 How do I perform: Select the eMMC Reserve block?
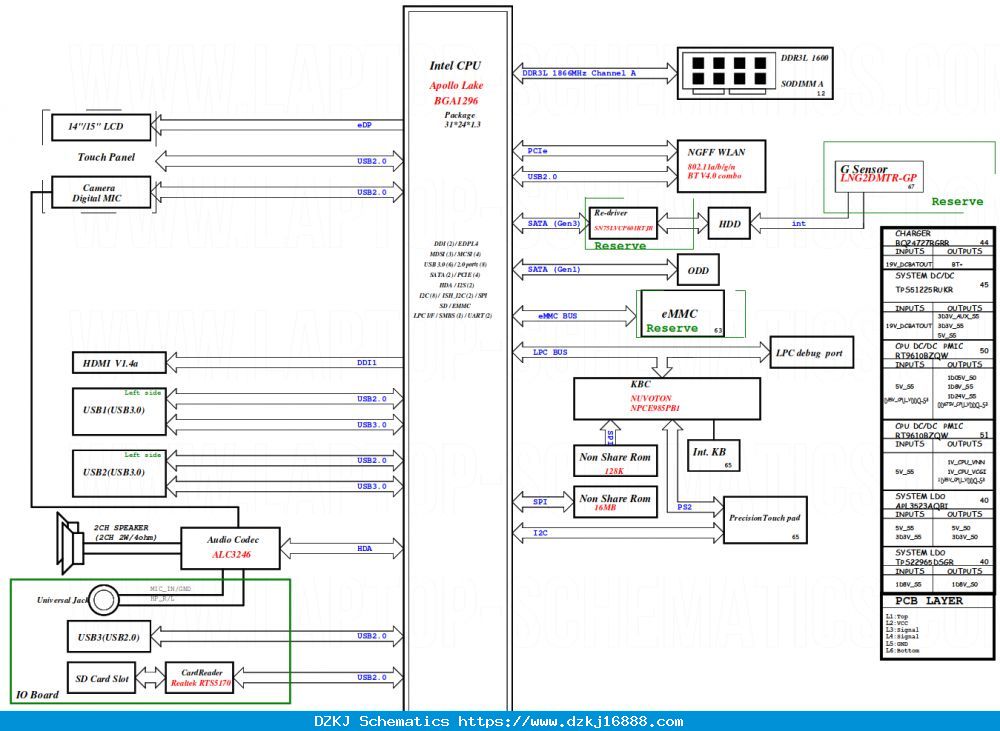(682, 314)
